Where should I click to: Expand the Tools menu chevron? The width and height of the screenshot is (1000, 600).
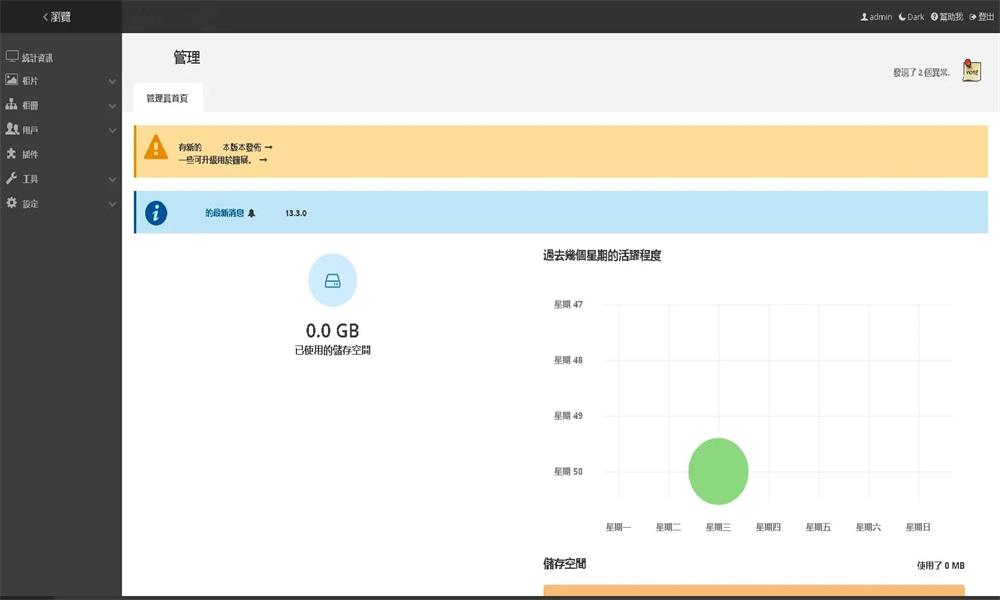pos(112,180)
